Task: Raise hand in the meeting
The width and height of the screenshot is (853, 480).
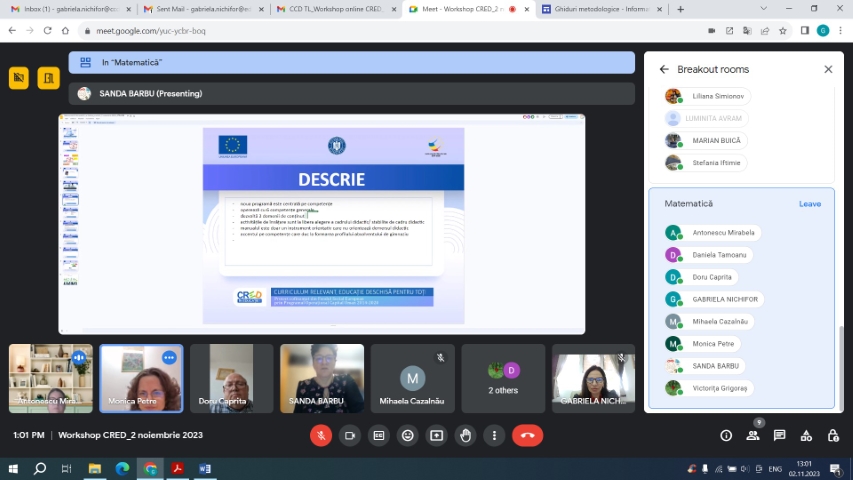Action: 465,435
